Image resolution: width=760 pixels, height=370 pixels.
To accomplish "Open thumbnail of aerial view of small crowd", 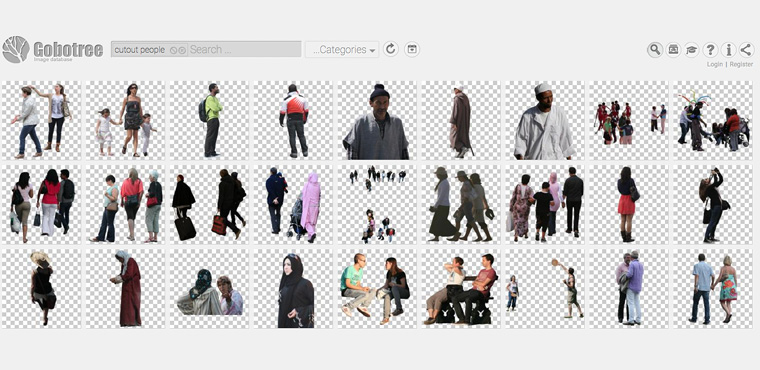I will (x=377, y=204).
